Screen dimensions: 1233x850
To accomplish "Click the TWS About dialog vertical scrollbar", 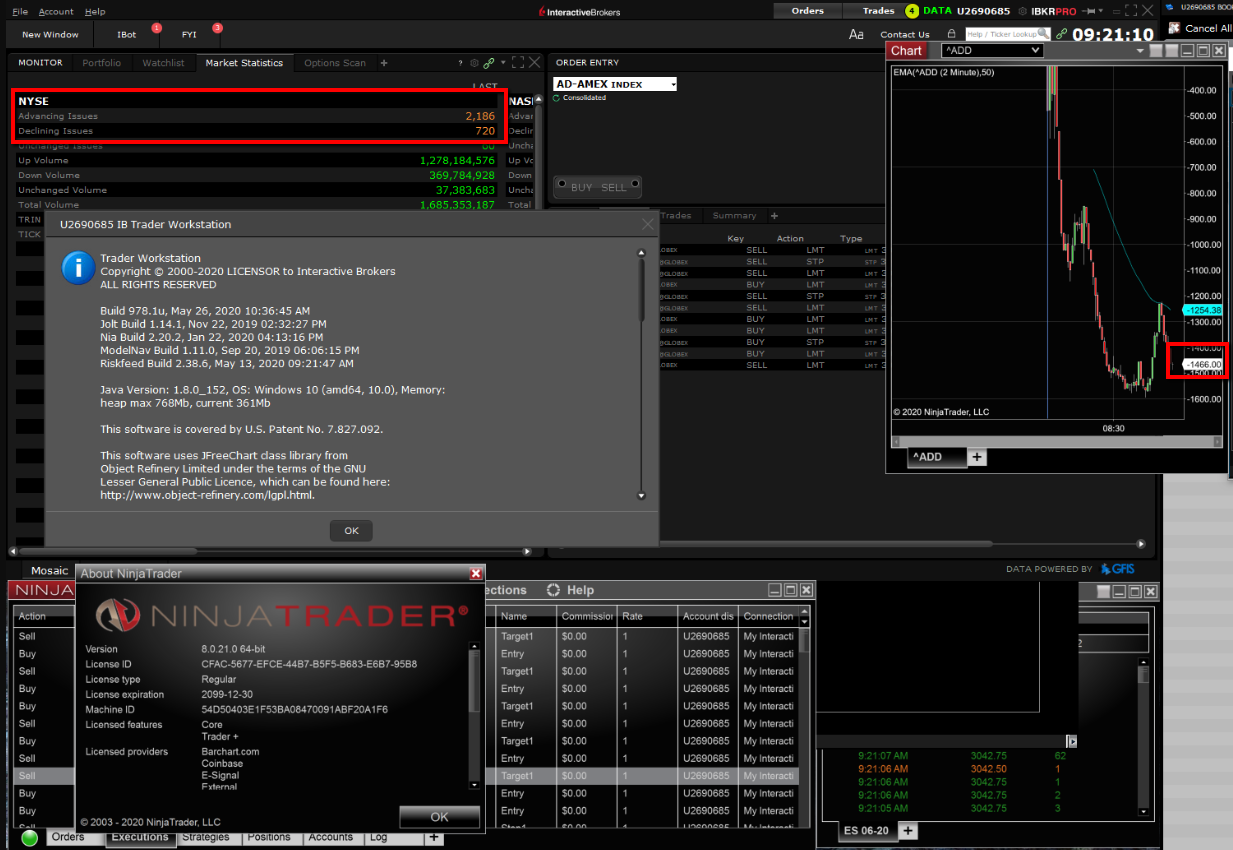I will click(x=642, y=373).
